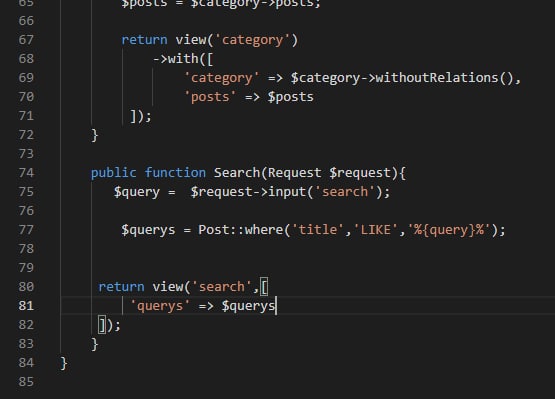Click 'Request' type hint on line 74

pos(294,173)
